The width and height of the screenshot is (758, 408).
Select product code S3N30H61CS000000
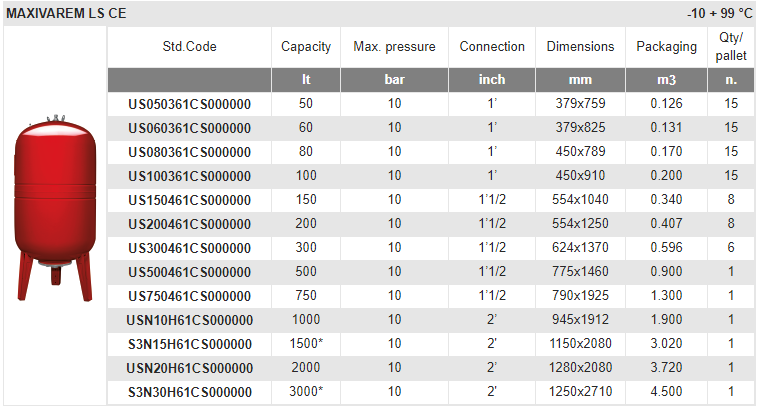pos(190,392)
